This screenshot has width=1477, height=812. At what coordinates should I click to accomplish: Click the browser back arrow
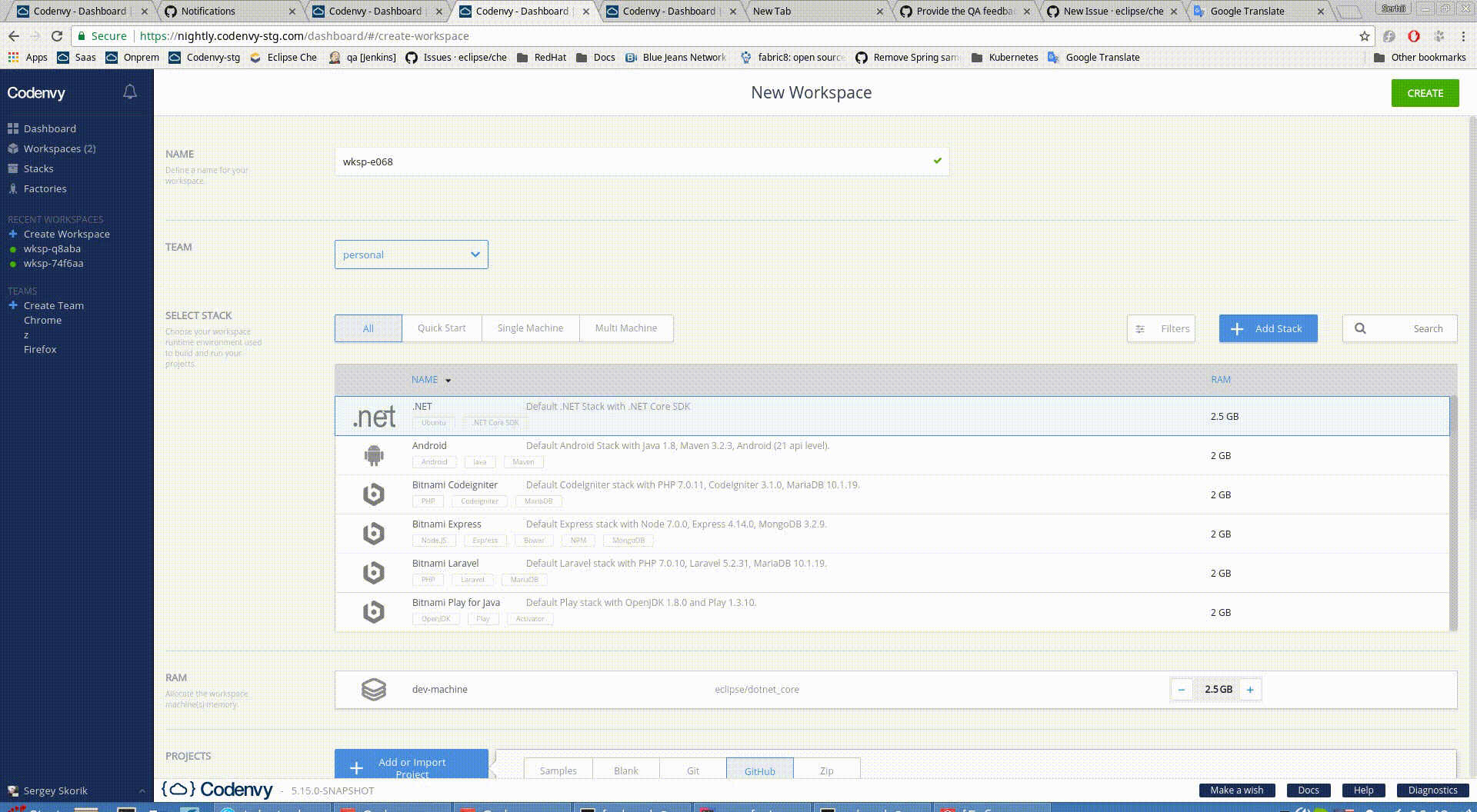tap(14, 36)
